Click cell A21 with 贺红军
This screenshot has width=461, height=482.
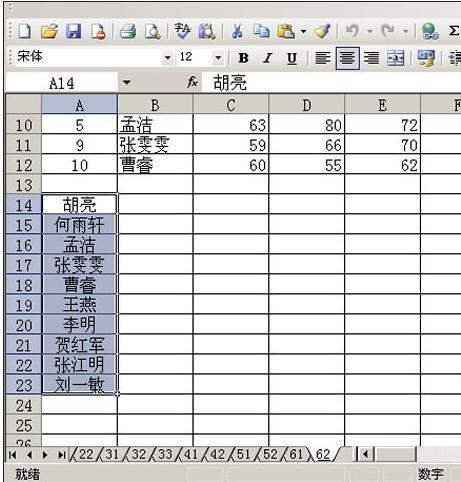click(x=79, y=345)
